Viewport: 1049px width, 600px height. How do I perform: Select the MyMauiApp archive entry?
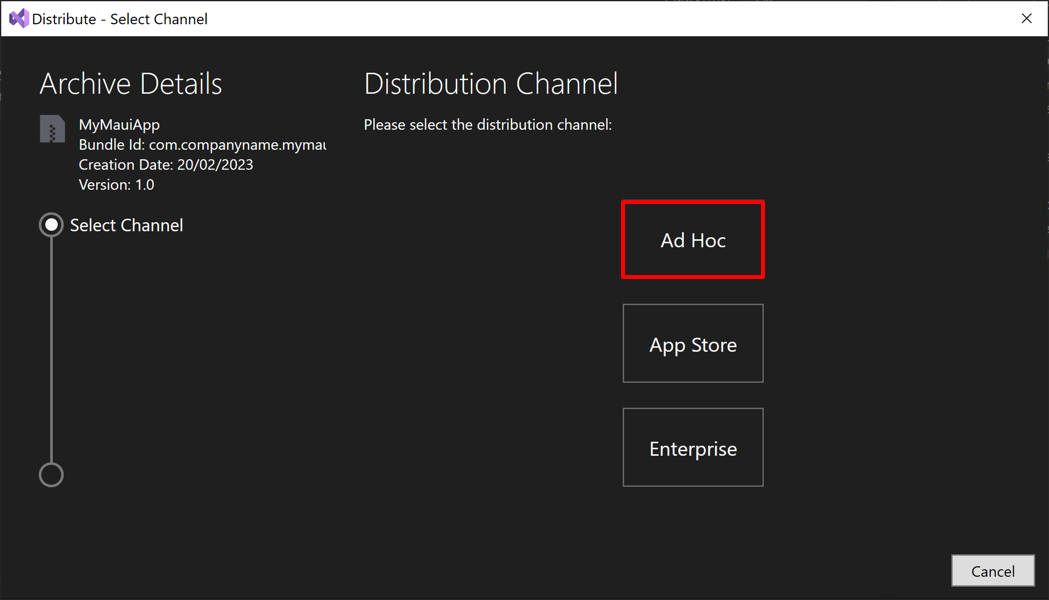point(118,124)
